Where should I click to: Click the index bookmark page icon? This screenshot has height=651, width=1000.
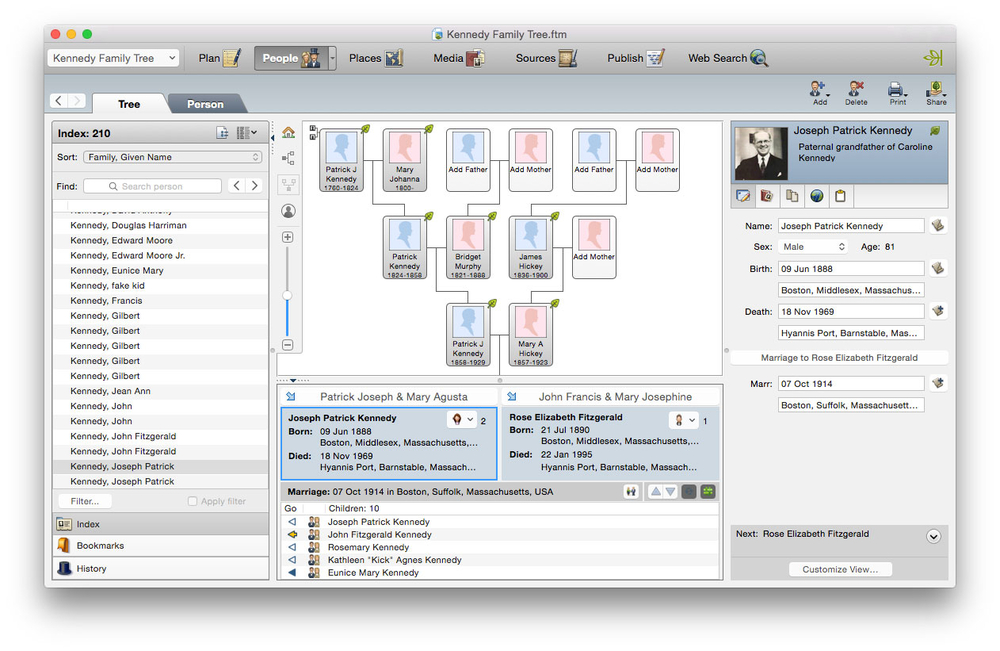(222, 133)
